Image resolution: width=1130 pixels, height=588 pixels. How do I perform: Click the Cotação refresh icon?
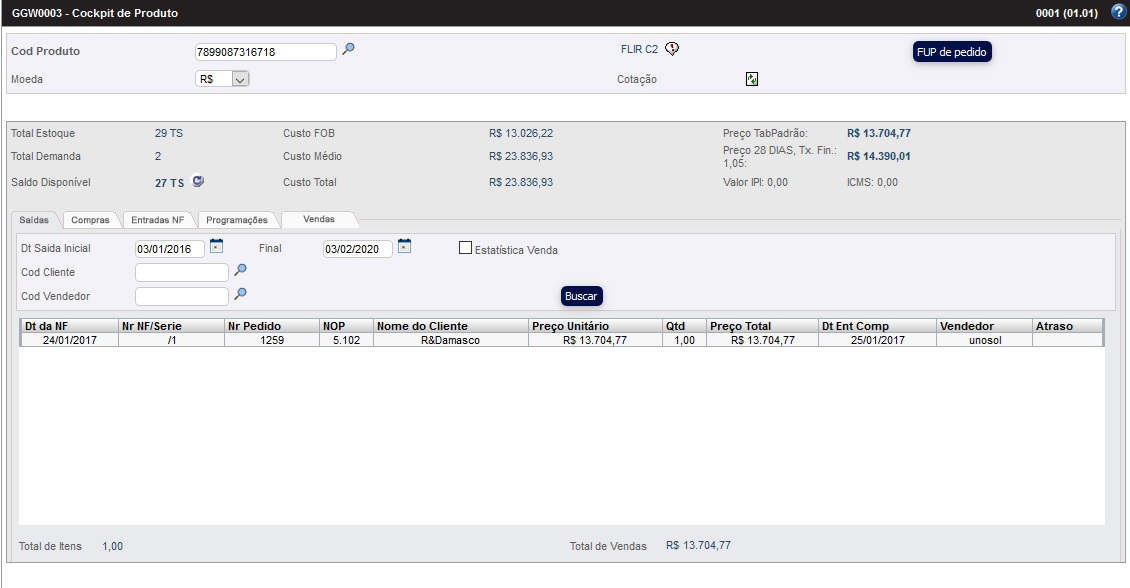pos(752,79)
